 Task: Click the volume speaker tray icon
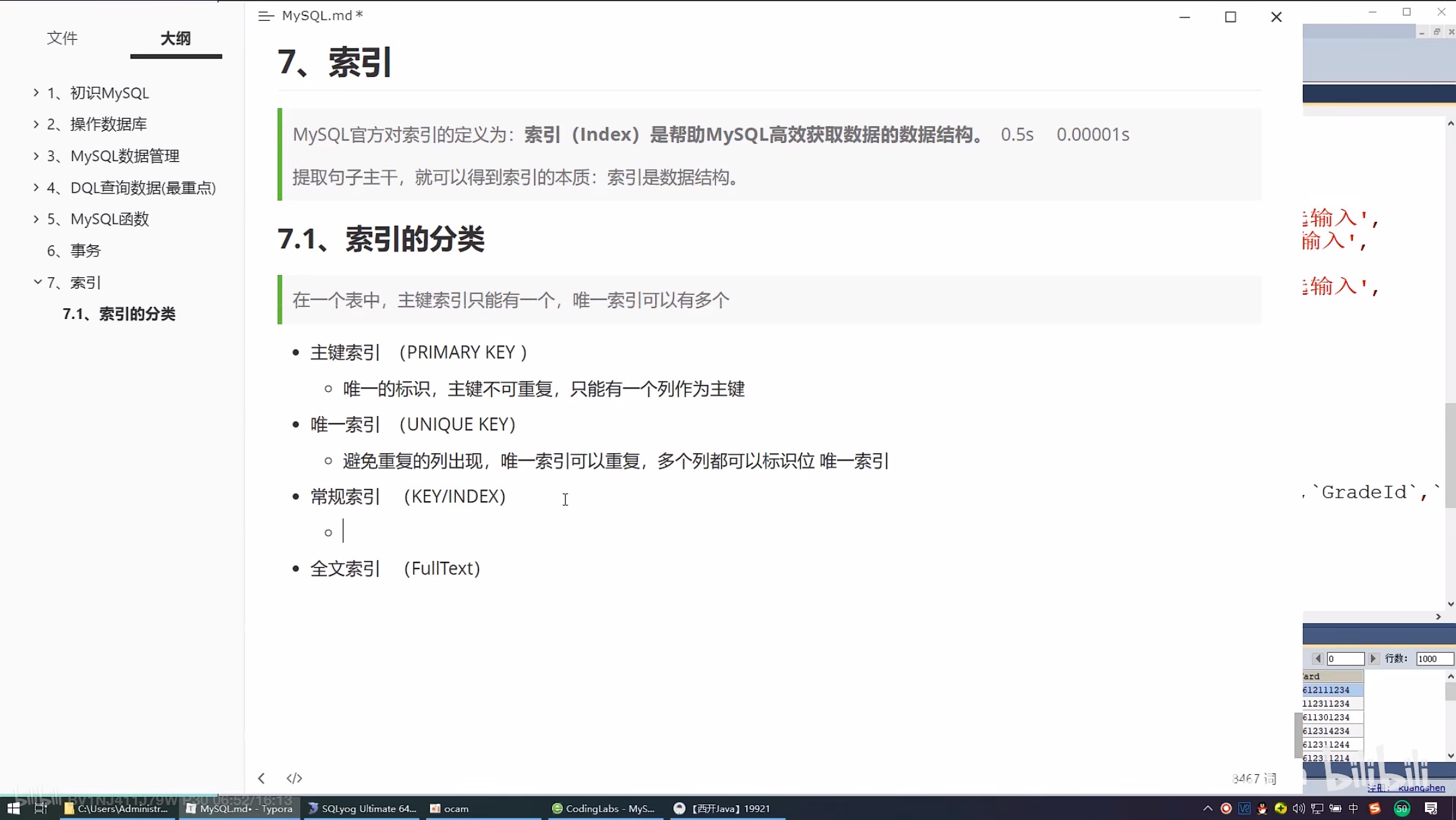1298,809
